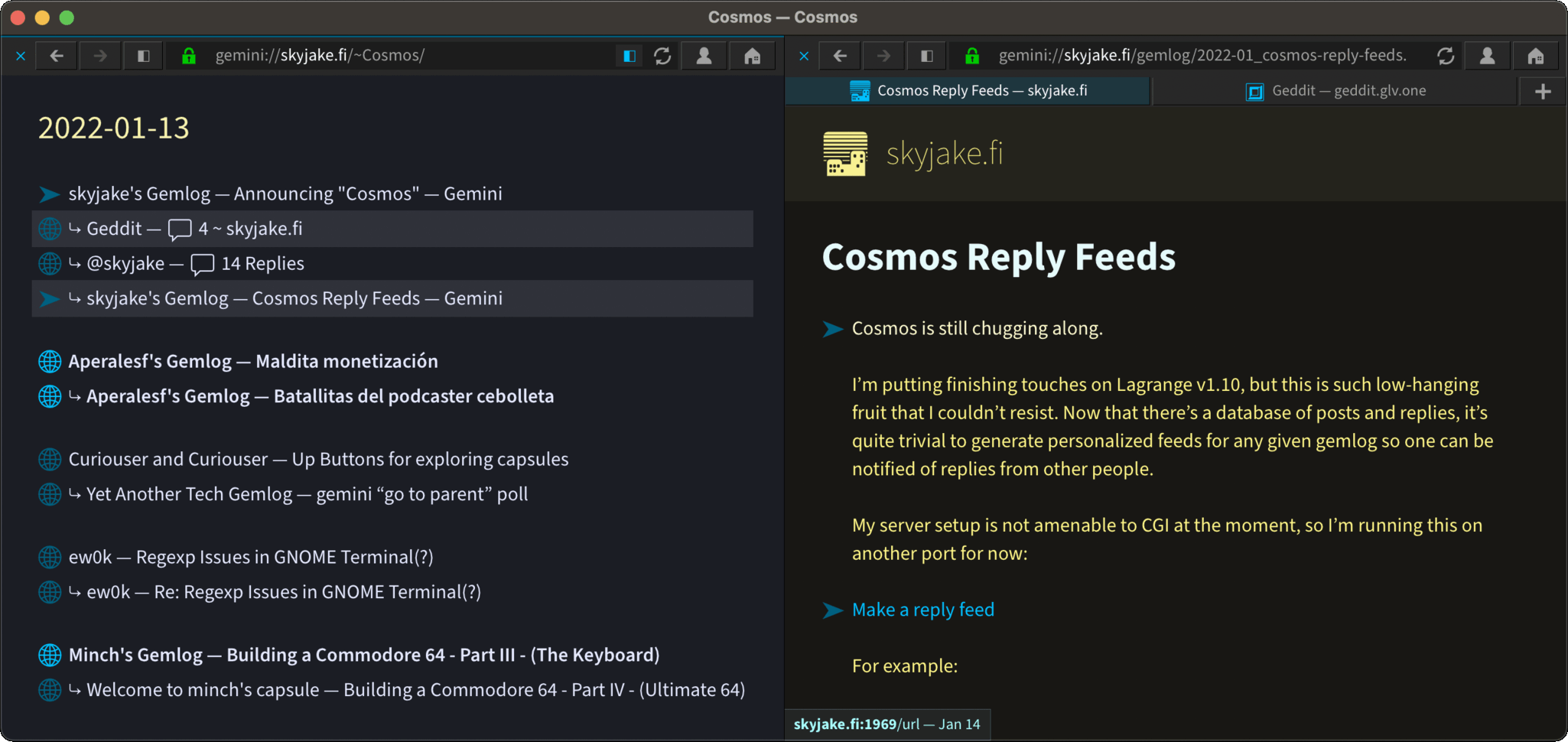
Task: Toggle sidebar in right pane toolbar
Action: pos(926,56)
